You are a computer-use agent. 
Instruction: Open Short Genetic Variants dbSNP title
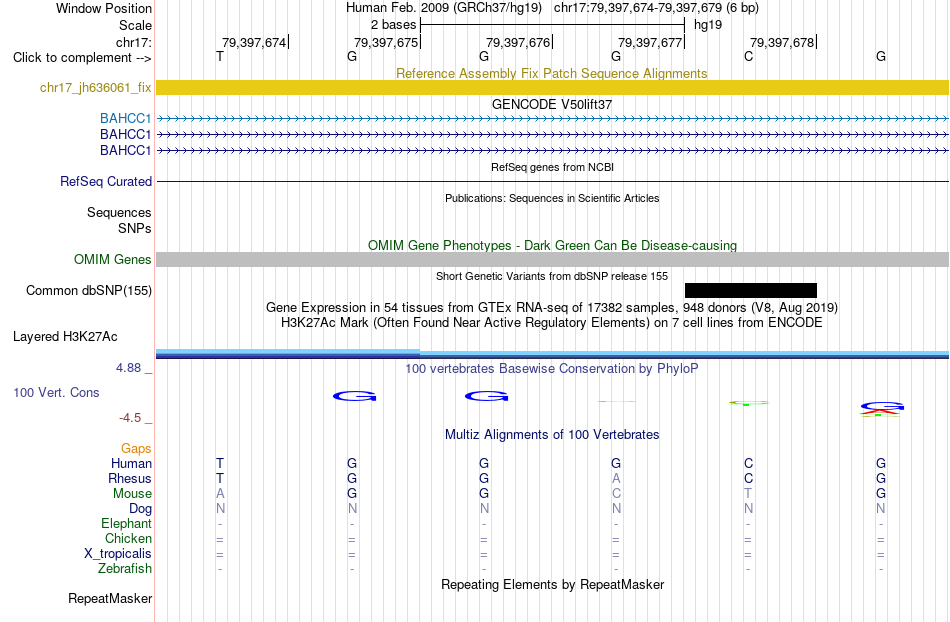pyautogui.click(x=552, y=276)
